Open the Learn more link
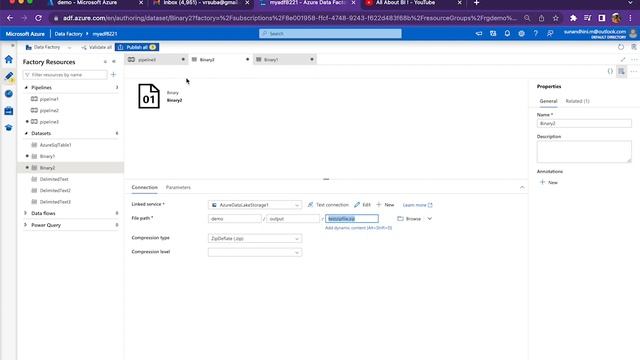Screen dimensions: 640x360 pyautogui.click(x=417, y=205)
